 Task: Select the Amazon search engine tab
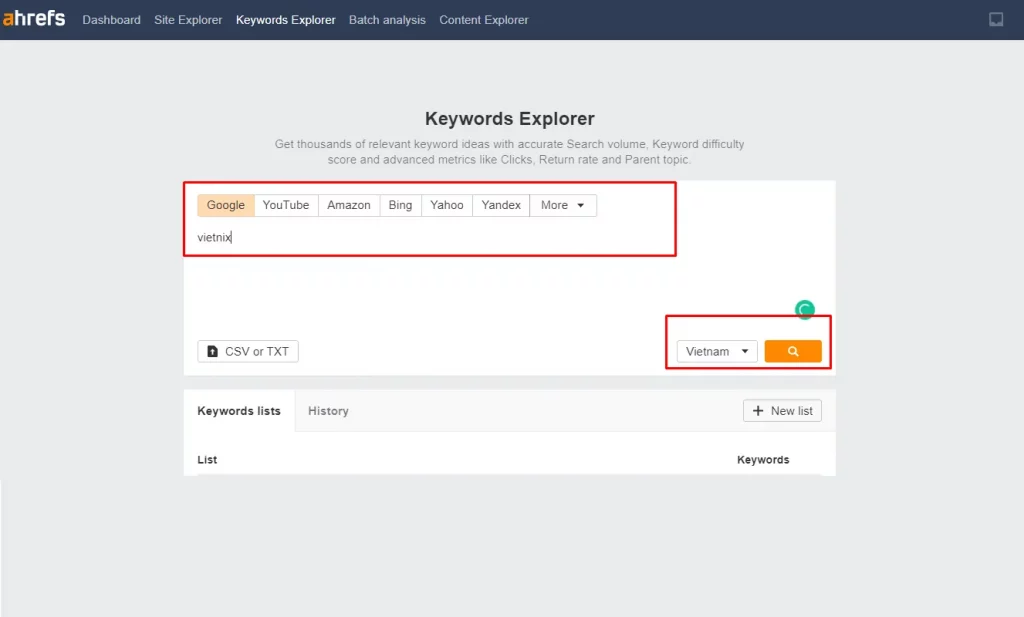[x=349, y=205]
